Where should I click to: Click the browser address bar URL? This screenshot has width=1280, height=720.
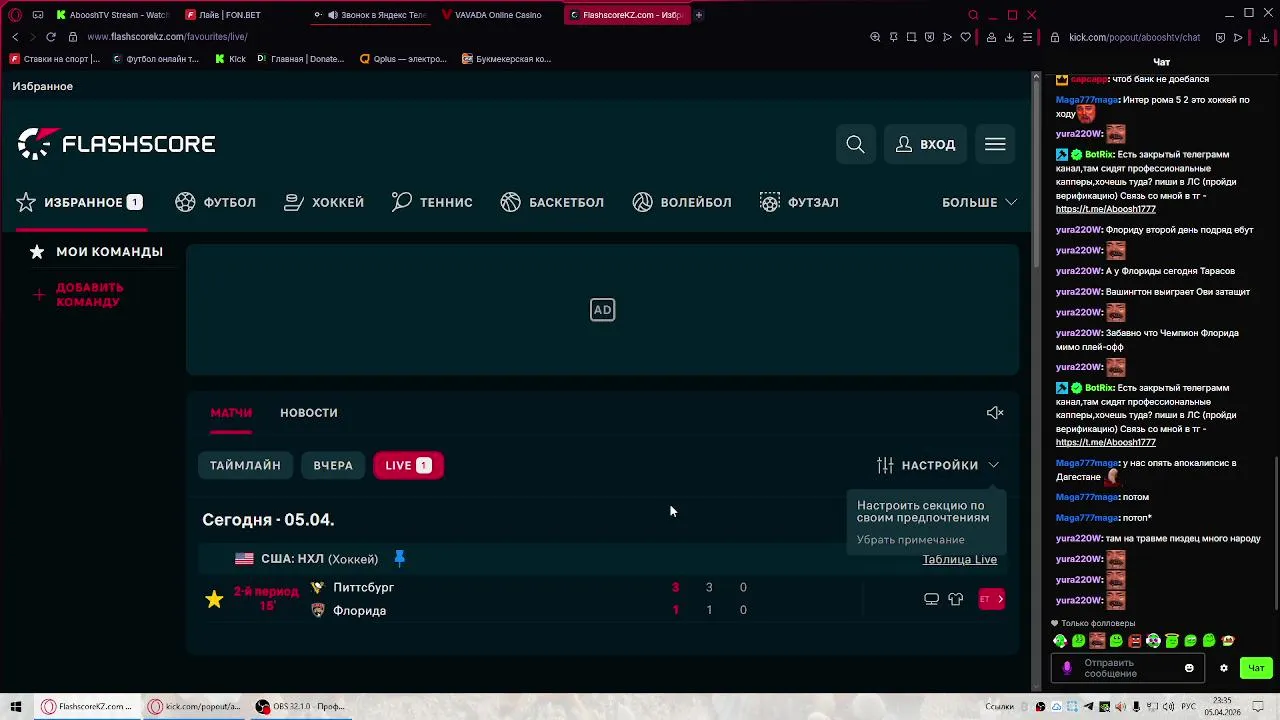tap(167, 37)
